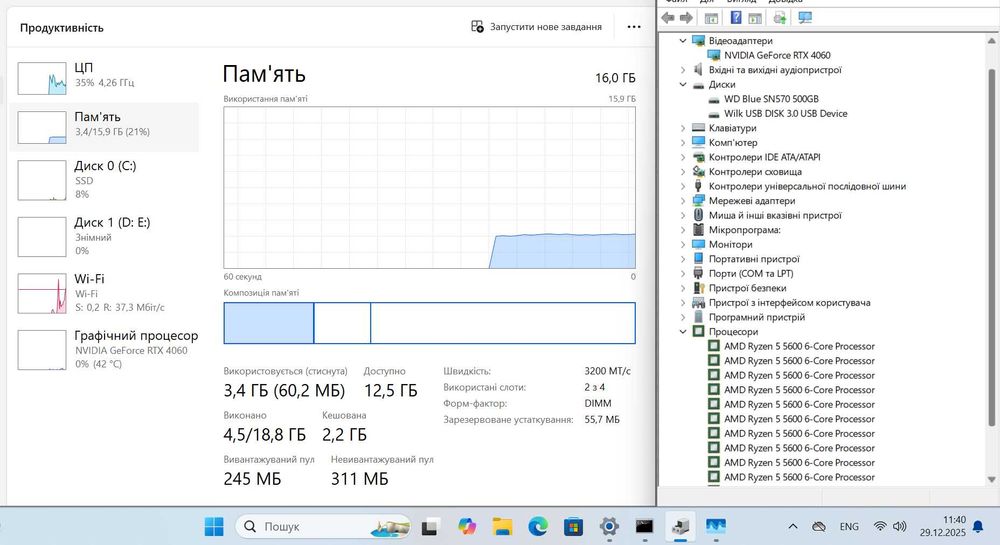1000x545 pixels.
Task: Click the scroll-down arrow in Device Manager
Action: click(x=991, y=479)
